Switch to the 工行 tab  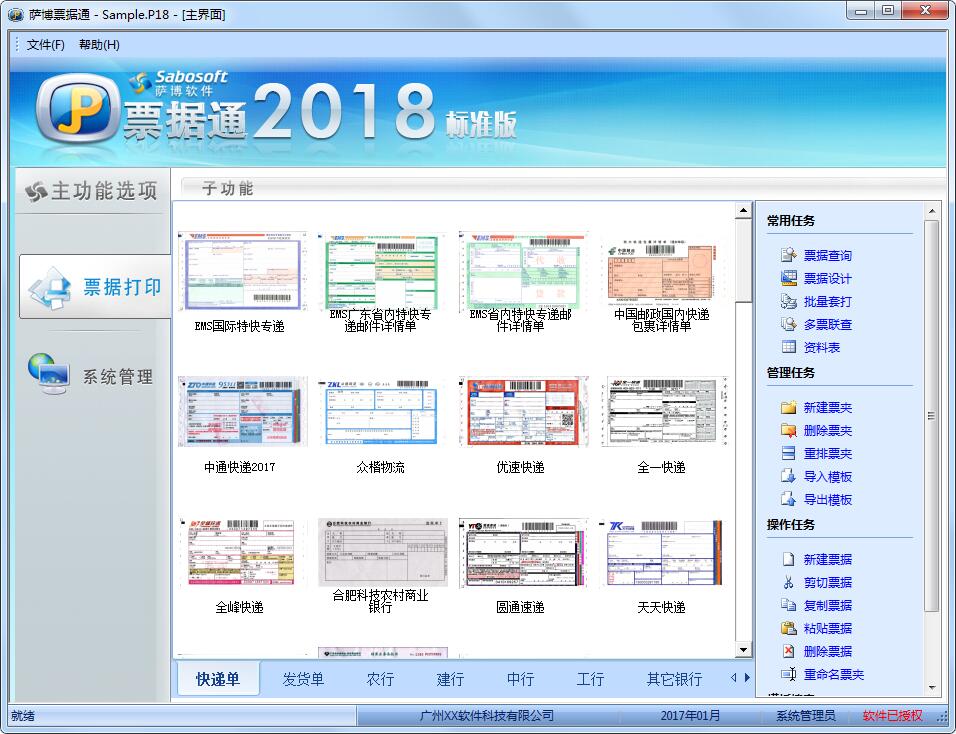pos(590,679)
